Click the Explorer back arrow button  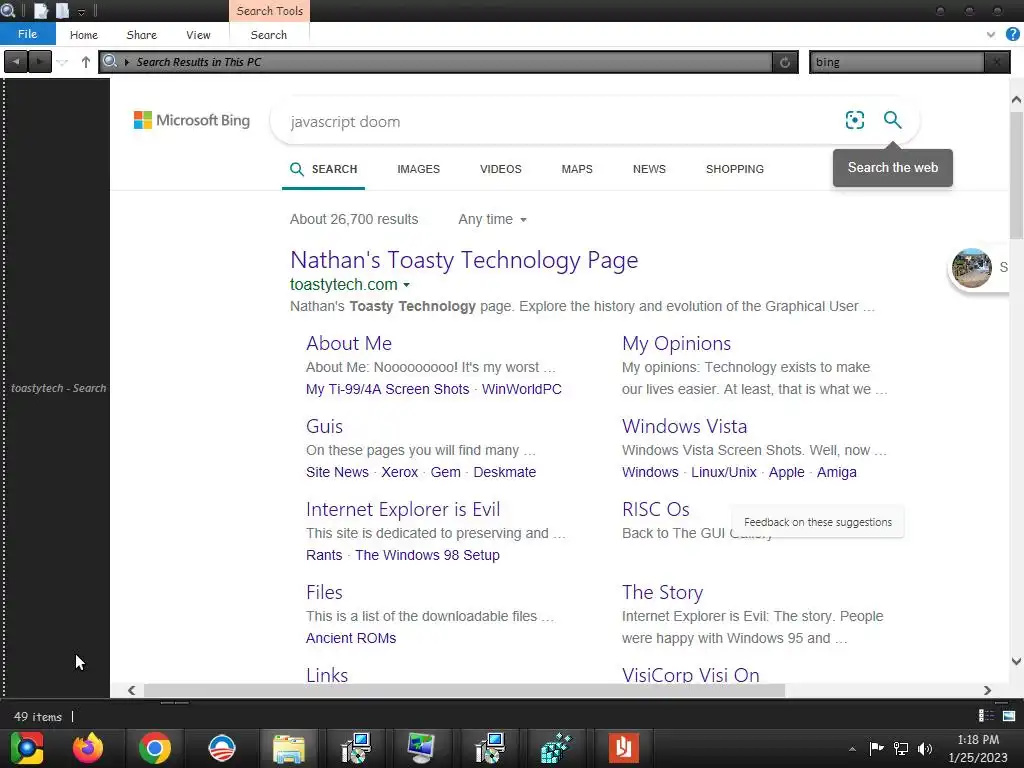(x=16, y=62)
